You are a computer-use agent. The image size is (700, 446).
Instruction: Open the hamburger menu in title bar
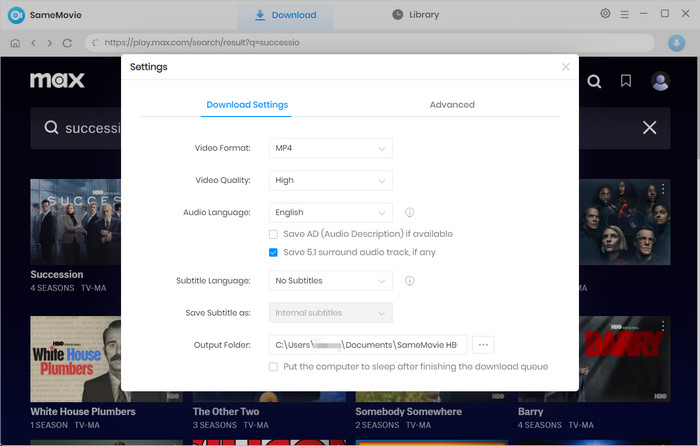(625, 14)
